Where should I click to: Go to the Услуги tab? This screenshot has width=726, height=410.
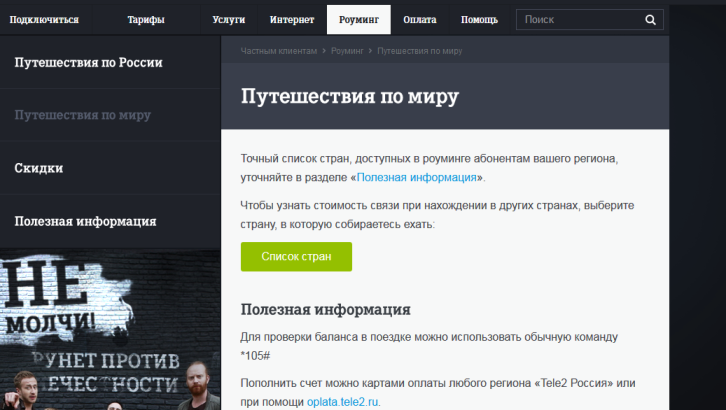[x=229, y=19]
